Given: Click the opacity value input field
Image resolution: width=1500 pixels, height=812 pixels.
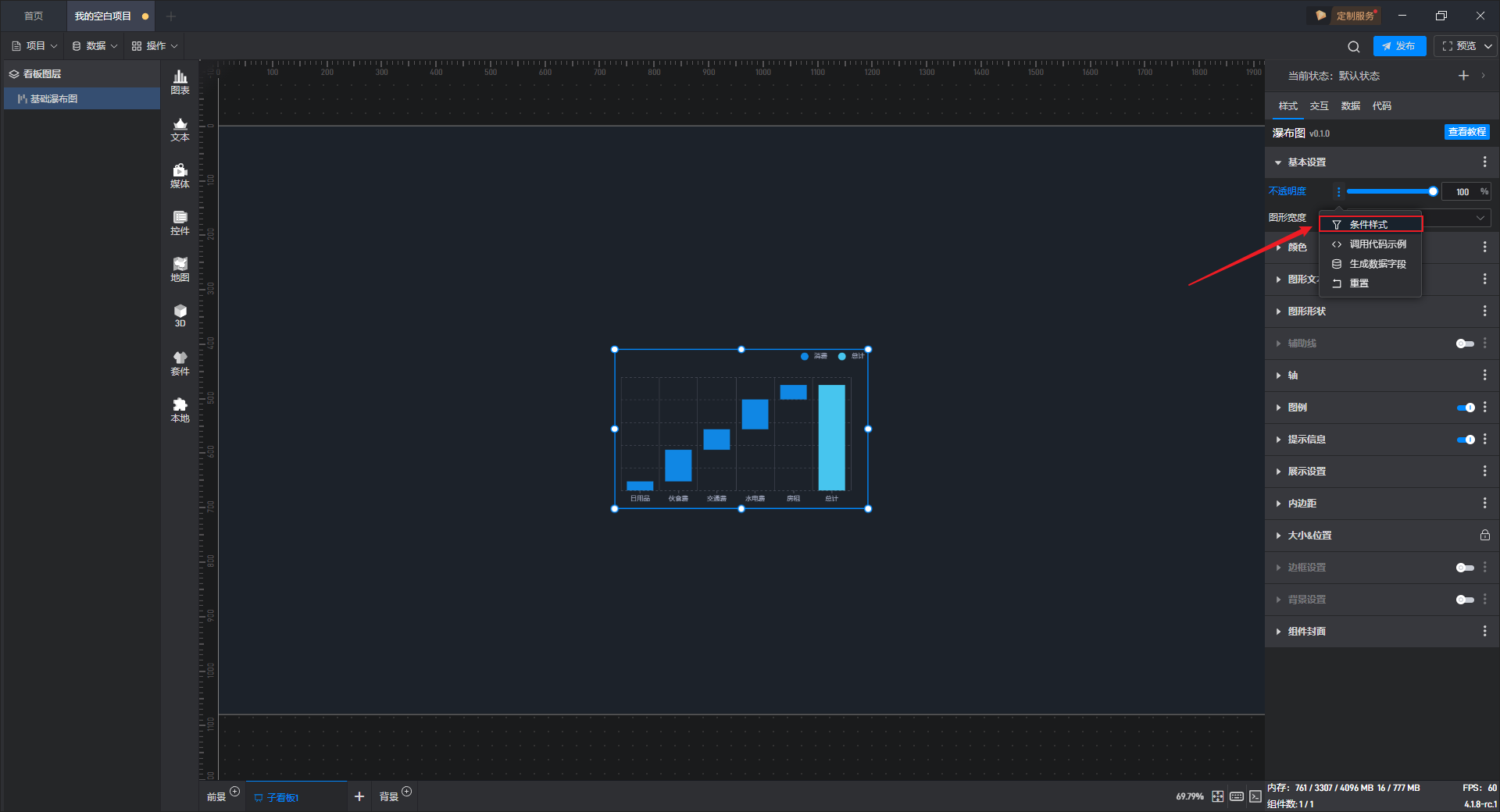Looking at the screenshot, I should tap(1462, 191).
